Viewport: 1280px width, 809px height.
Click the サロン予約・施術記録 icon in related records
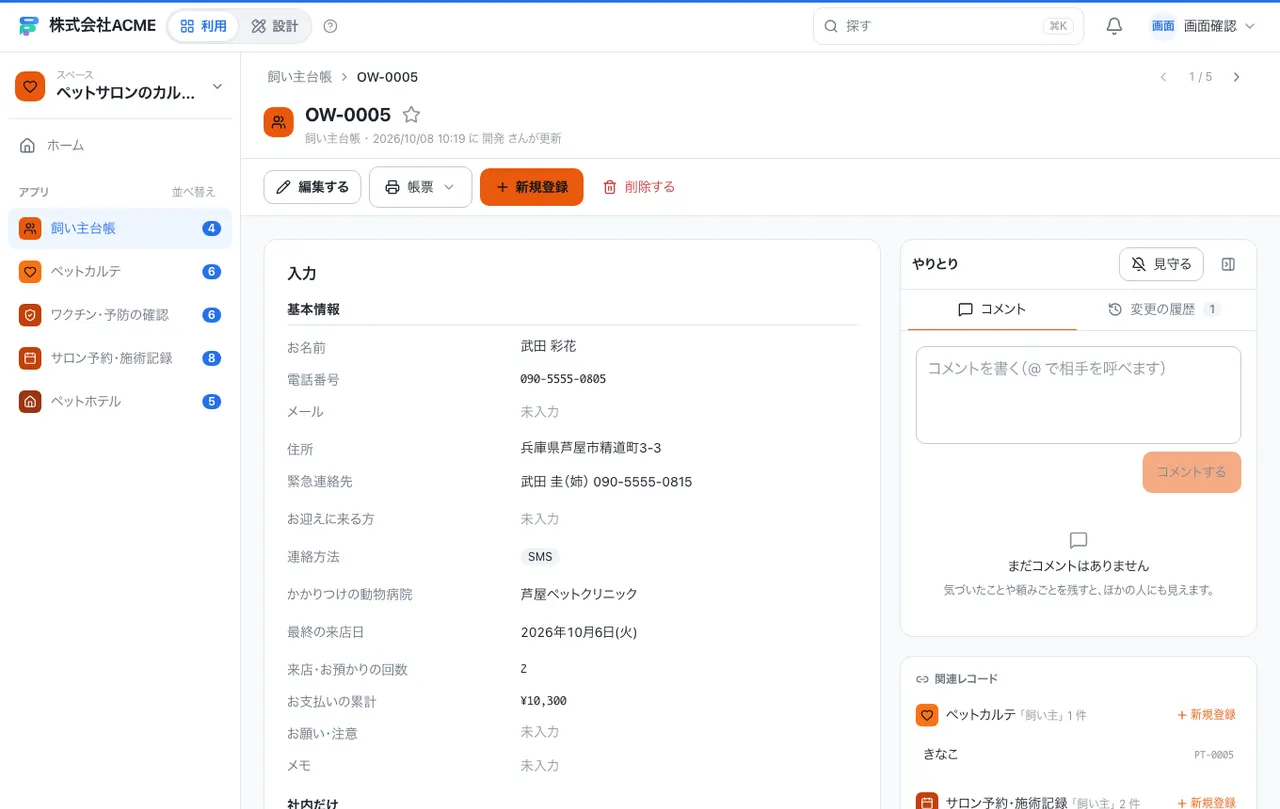pyautogui.click(x=927, y=802)
